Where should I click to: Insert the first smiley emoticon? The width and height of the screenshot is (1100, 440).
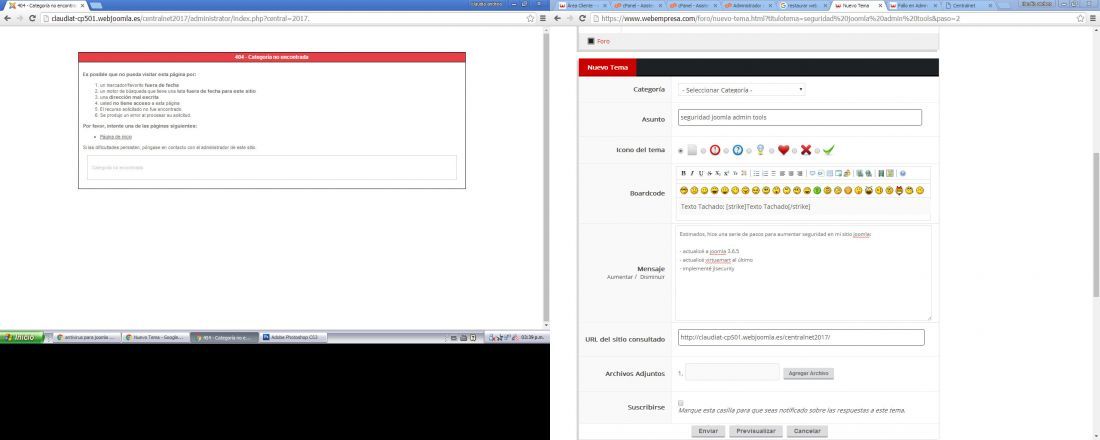pos(684,190)
